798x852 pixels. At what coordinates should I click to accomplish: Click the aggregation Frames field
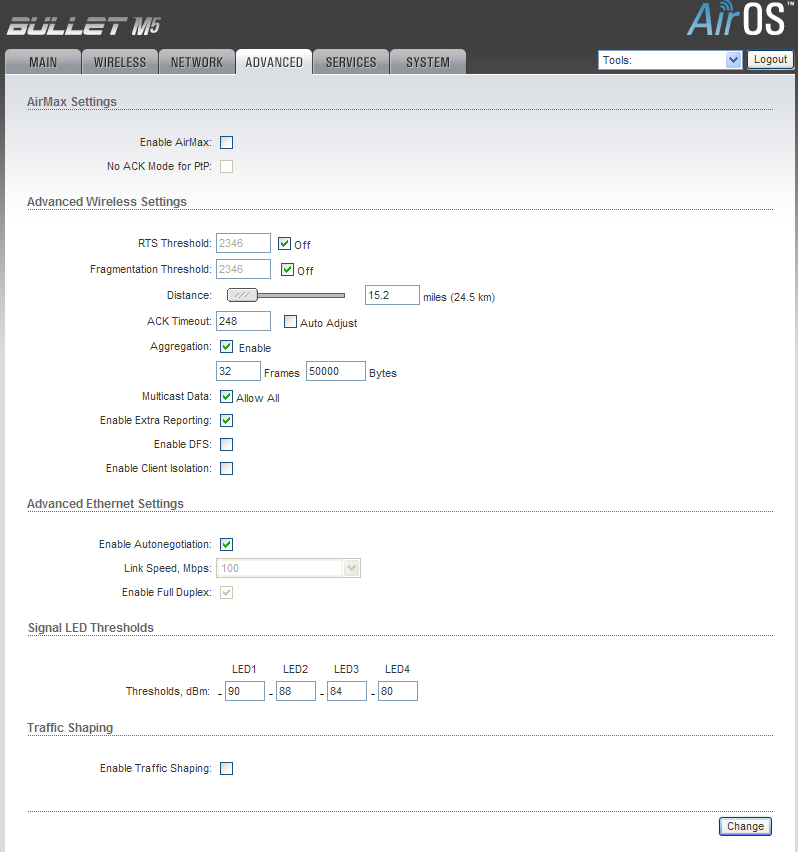click(238, 371)
